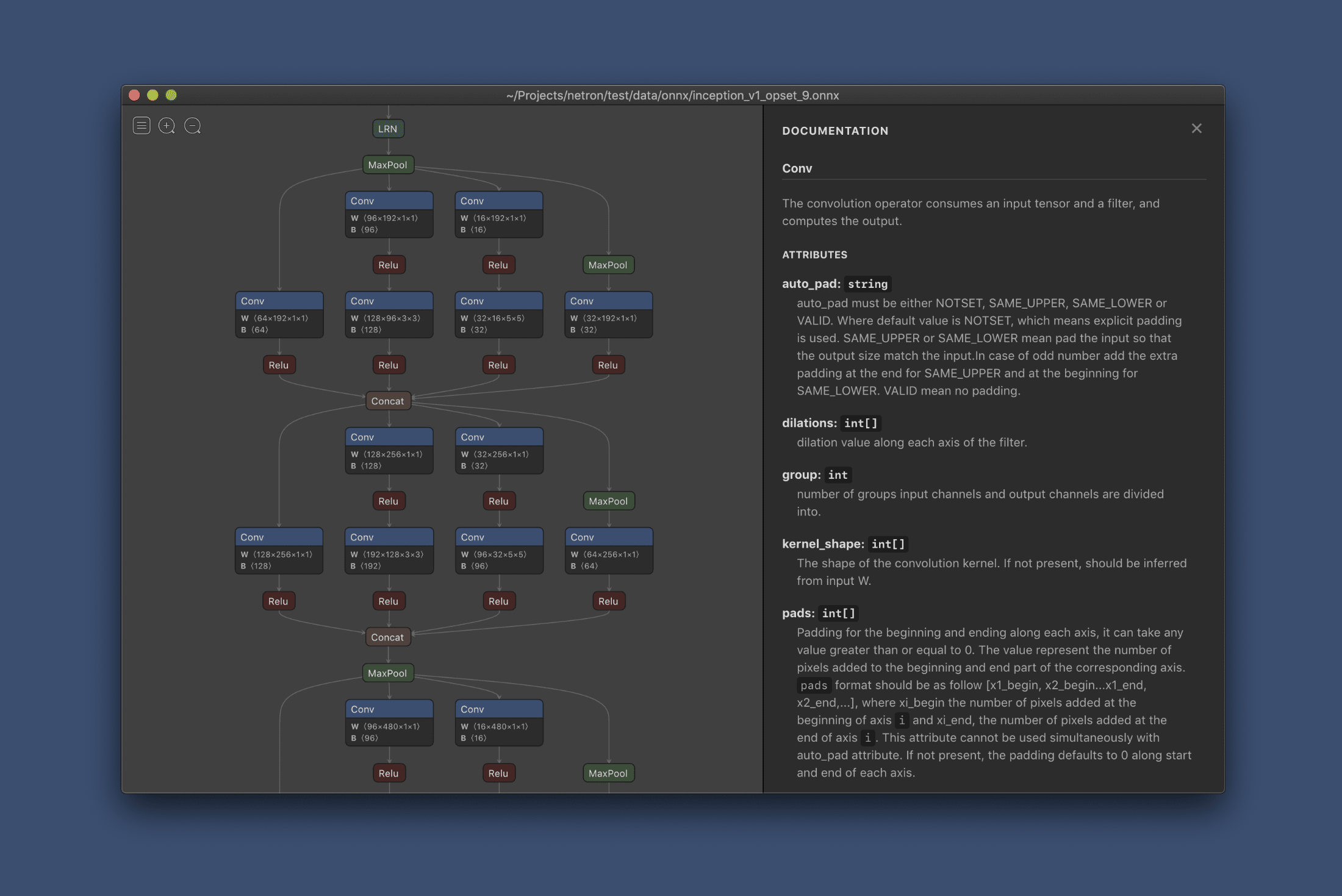
Task: Select Conv node with W 32×192×1×1
Action: click(x=609, y=315)
